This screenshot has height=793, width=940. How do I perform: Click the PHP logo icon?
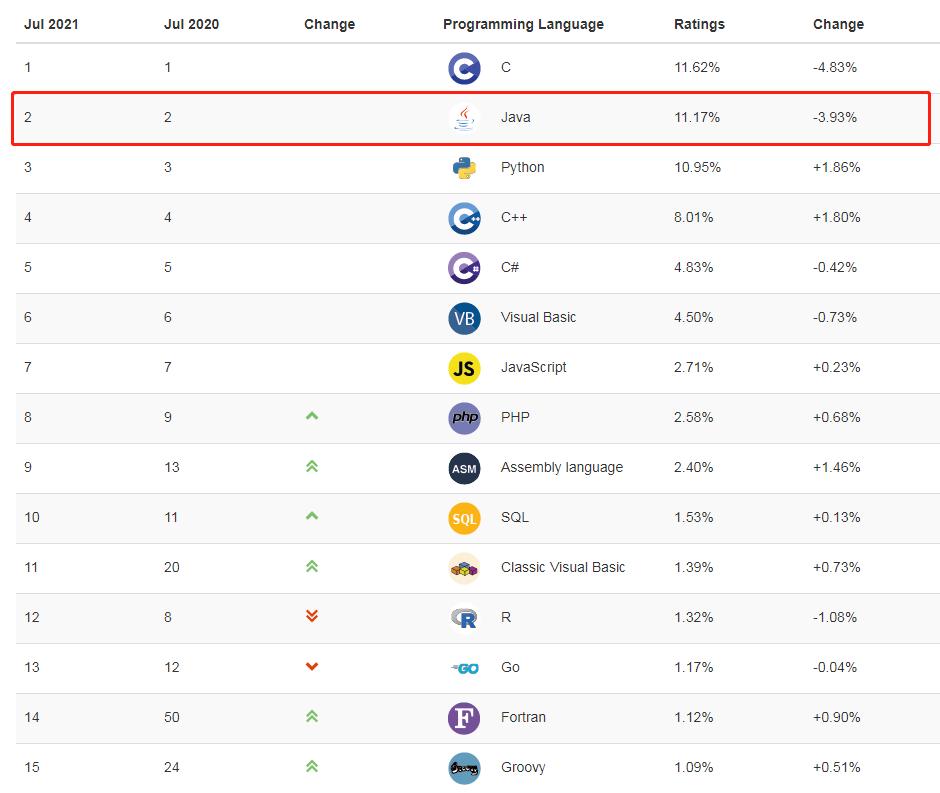pos(464,418)
